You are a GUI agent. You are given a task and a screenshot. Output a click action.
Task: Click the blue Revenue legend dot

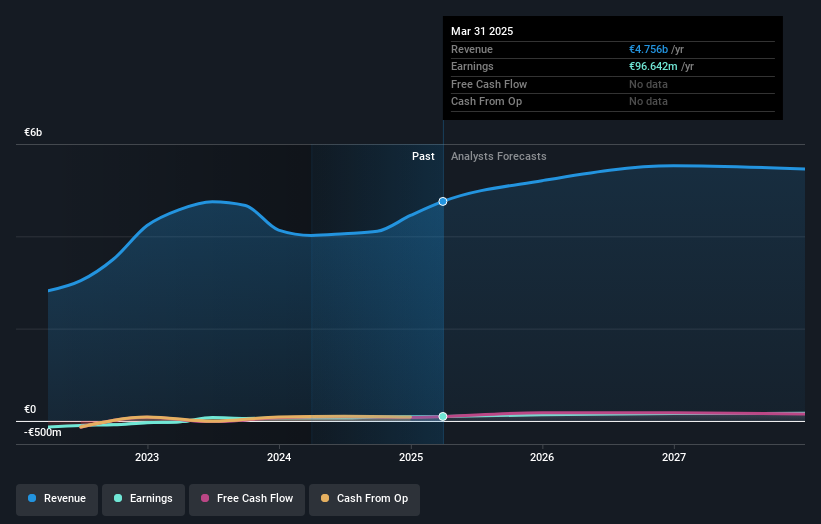(x=32, y=498)
